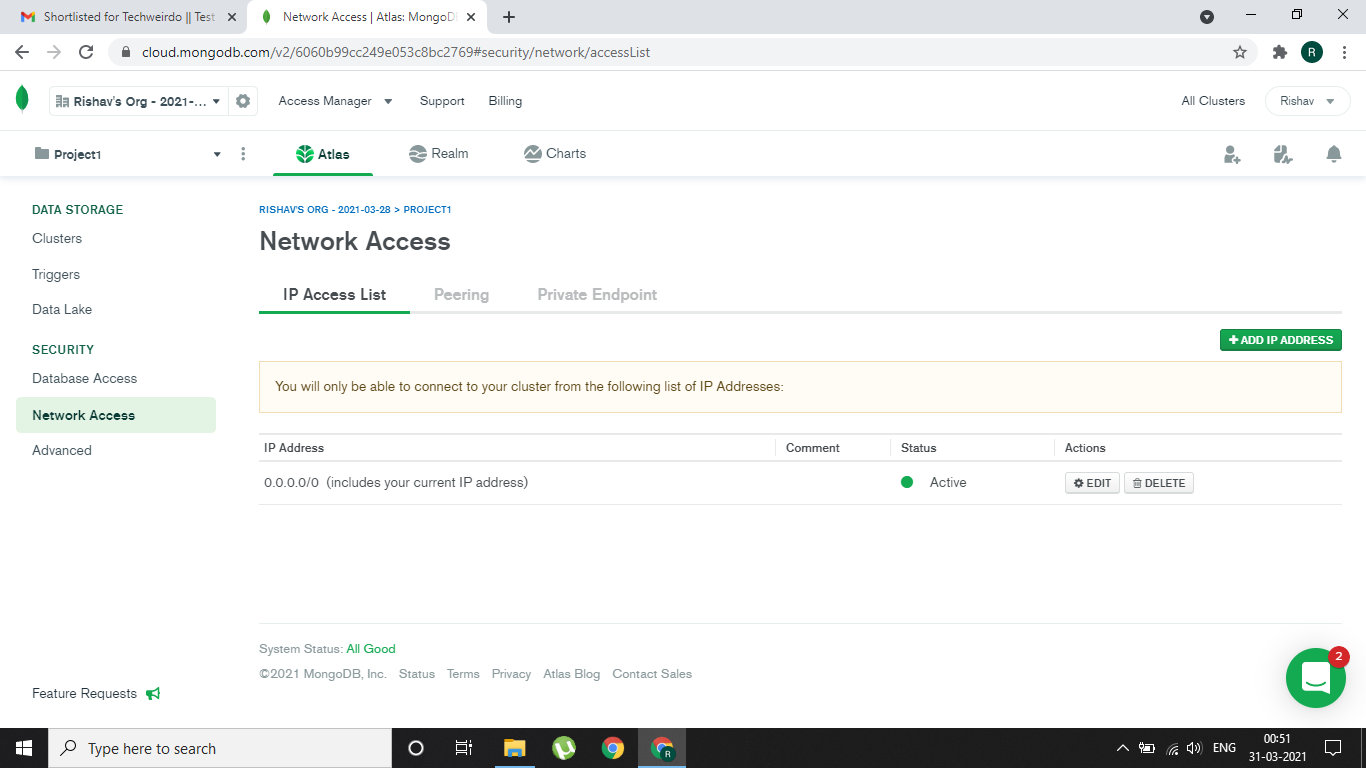Switch to the Peering tab
Screen dimensions: 1366x768
[461, 294]
